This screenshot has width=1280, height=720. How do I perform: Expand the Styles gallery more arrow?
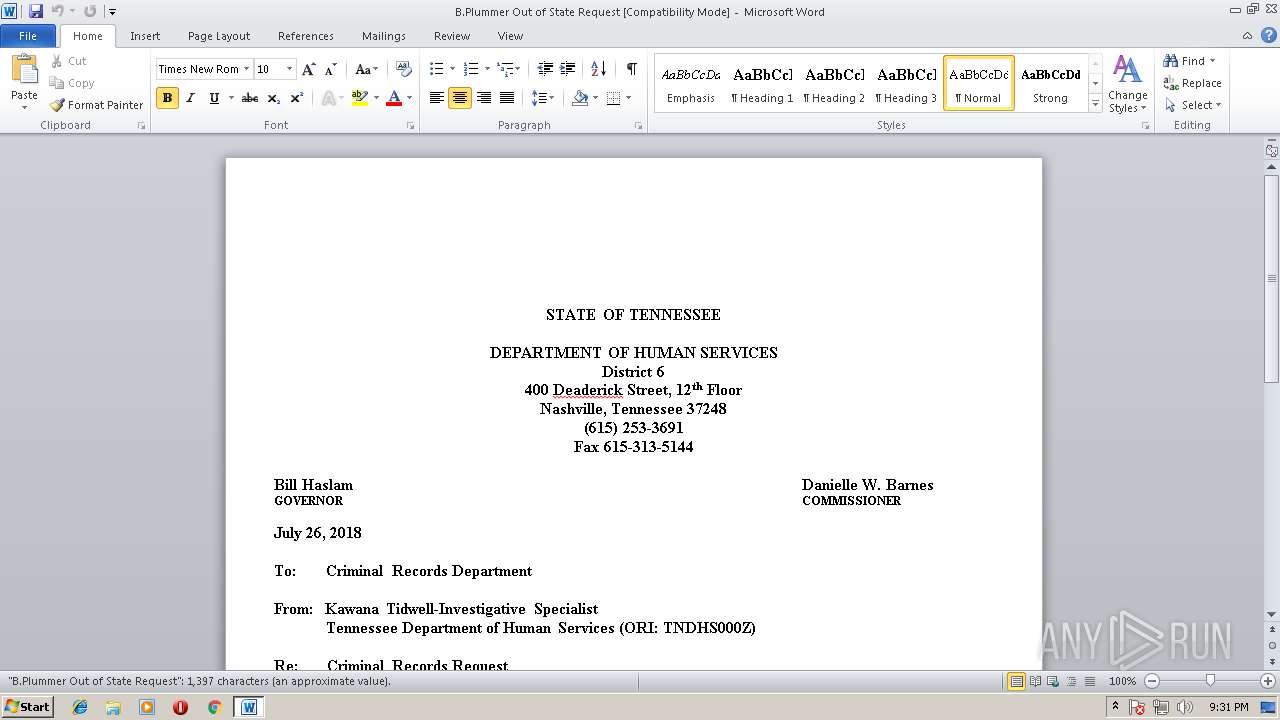[1096, 103]
